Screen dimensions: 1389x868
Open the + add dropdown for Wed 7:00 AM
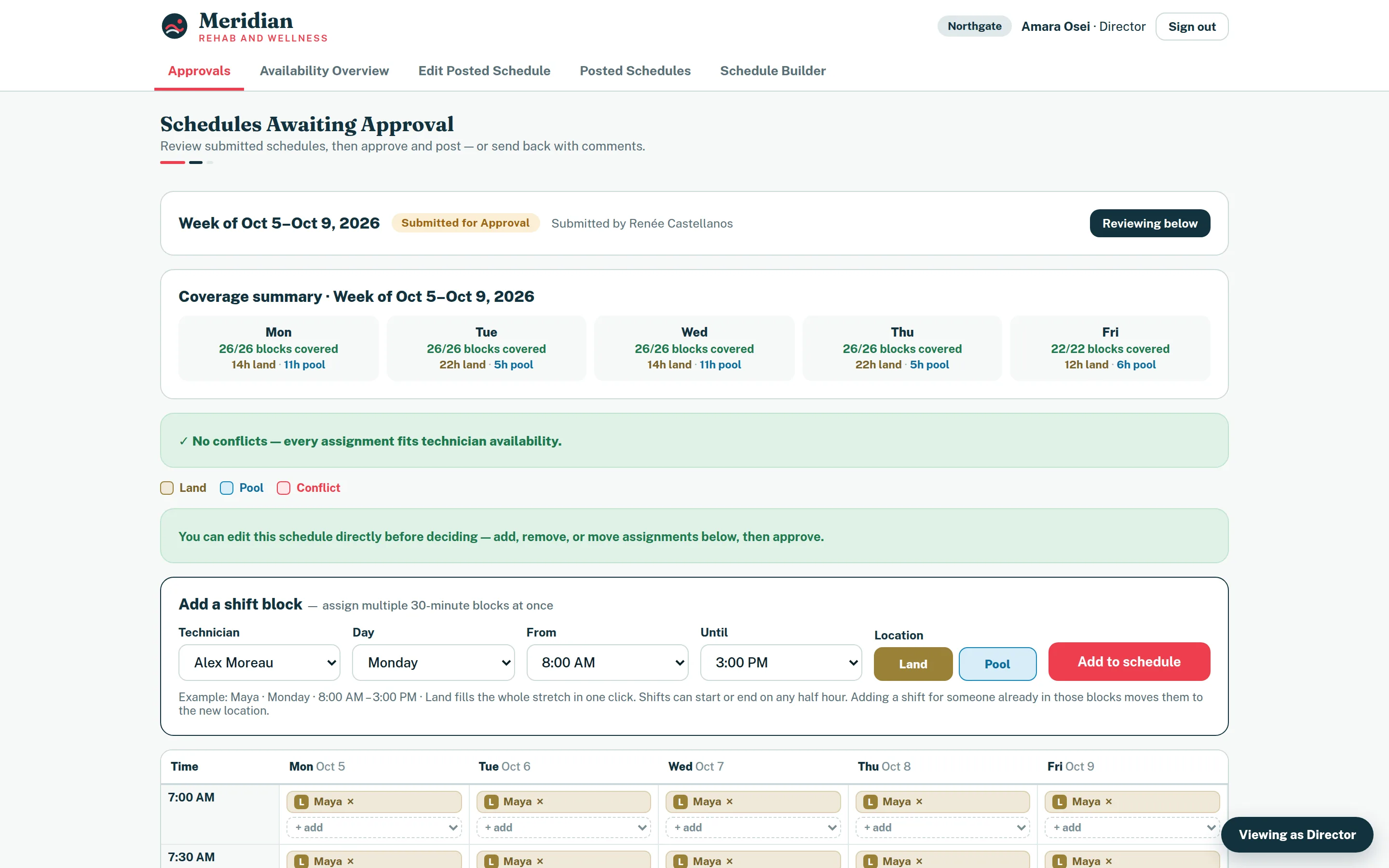[753, 827]
